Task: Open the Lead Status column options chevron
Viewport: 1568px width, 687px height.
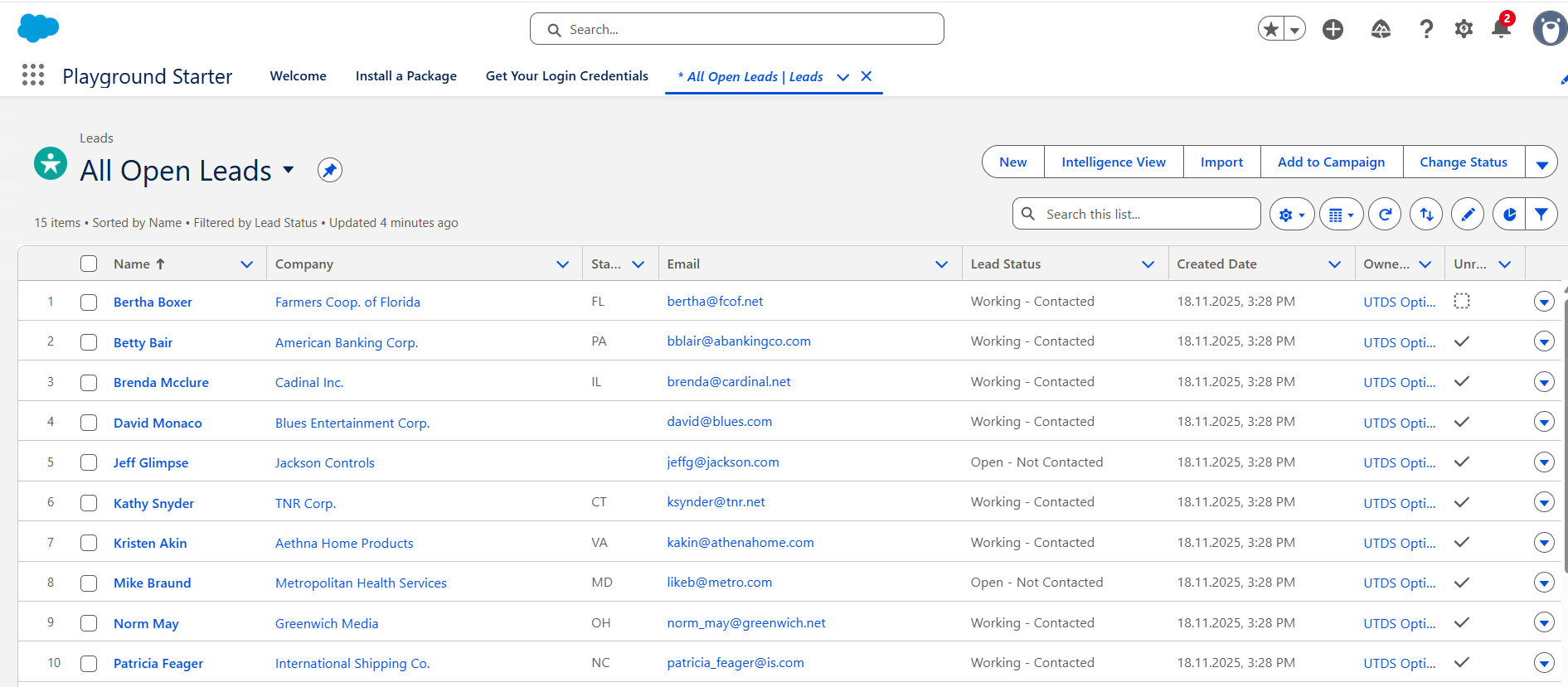Action: tap(1148, 264)
